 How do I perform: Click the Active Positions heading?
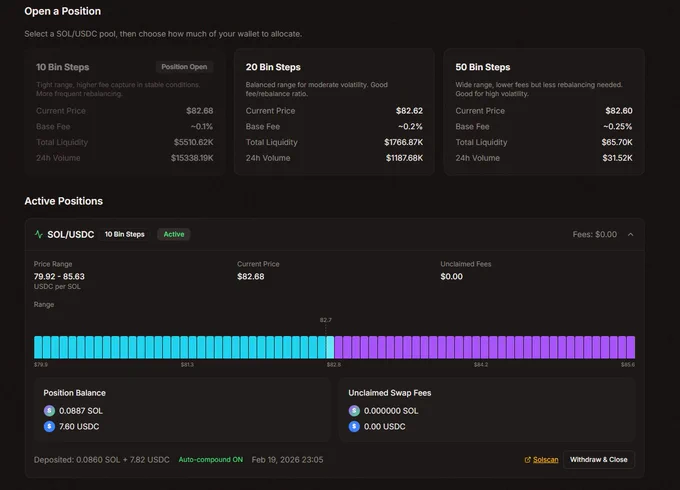click(64, 201)
